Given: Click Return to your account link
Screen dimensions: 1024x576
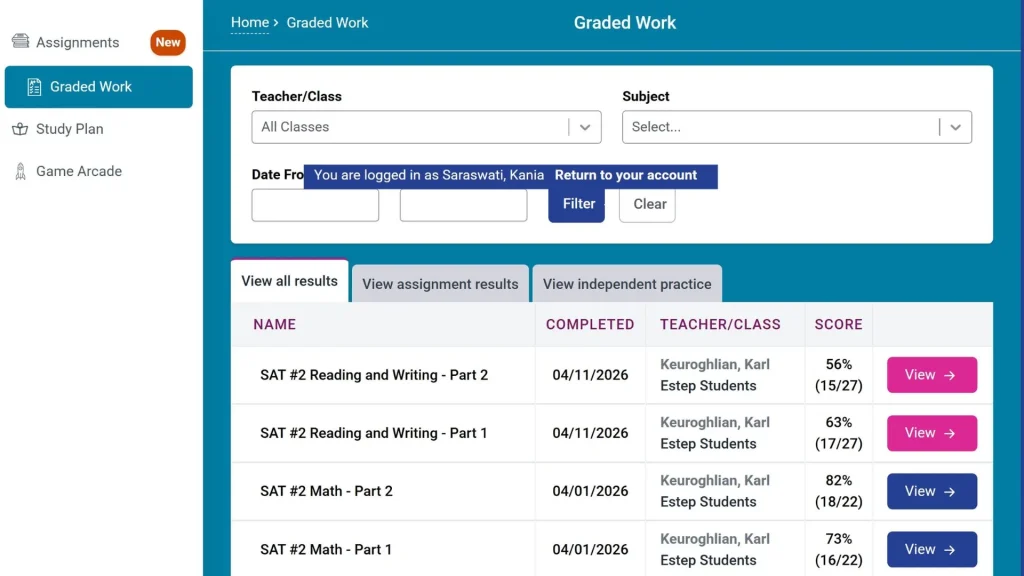Looking at the screenshot, I should pyautogui.click(x=626, y=175).
